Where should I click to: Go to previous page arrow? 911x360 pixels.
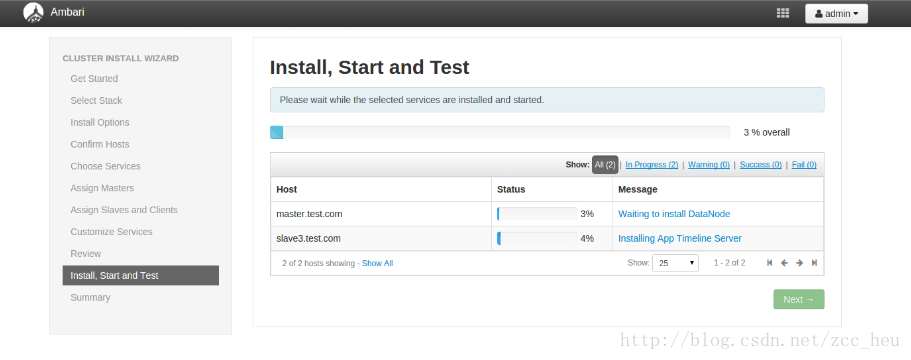tap(784, 263)
